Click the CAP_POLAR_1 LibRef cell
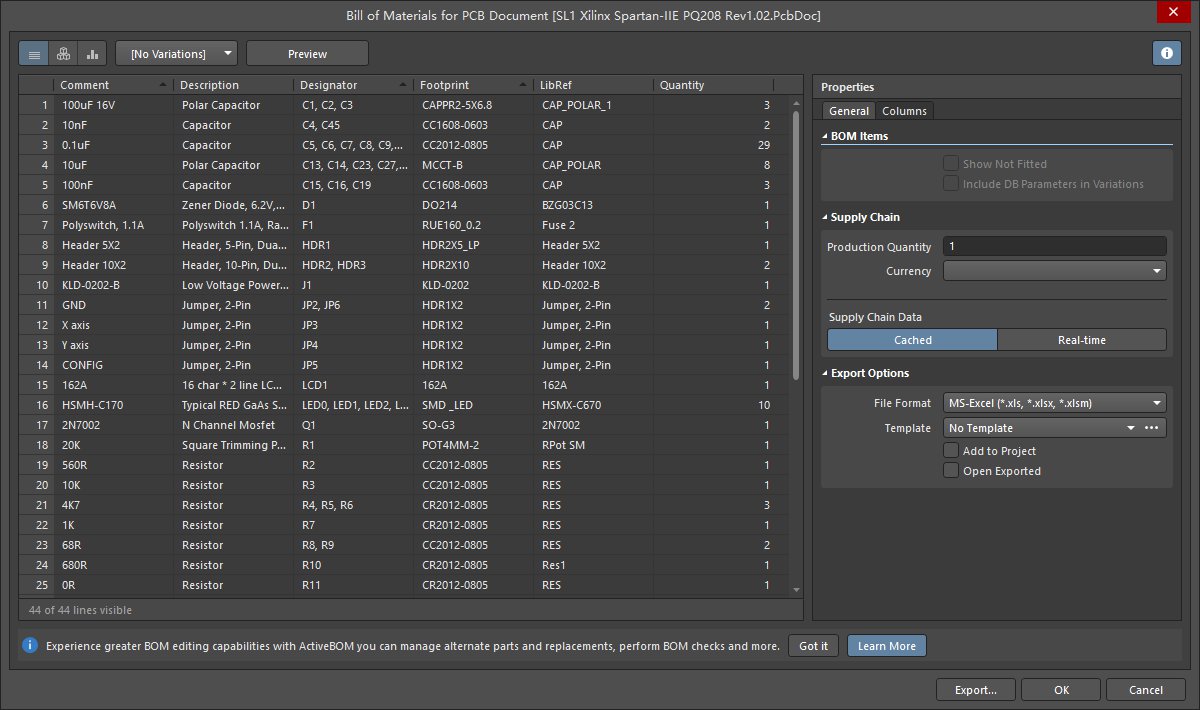The width and height of the screenshot is (1200, 710). pos(593,105)
